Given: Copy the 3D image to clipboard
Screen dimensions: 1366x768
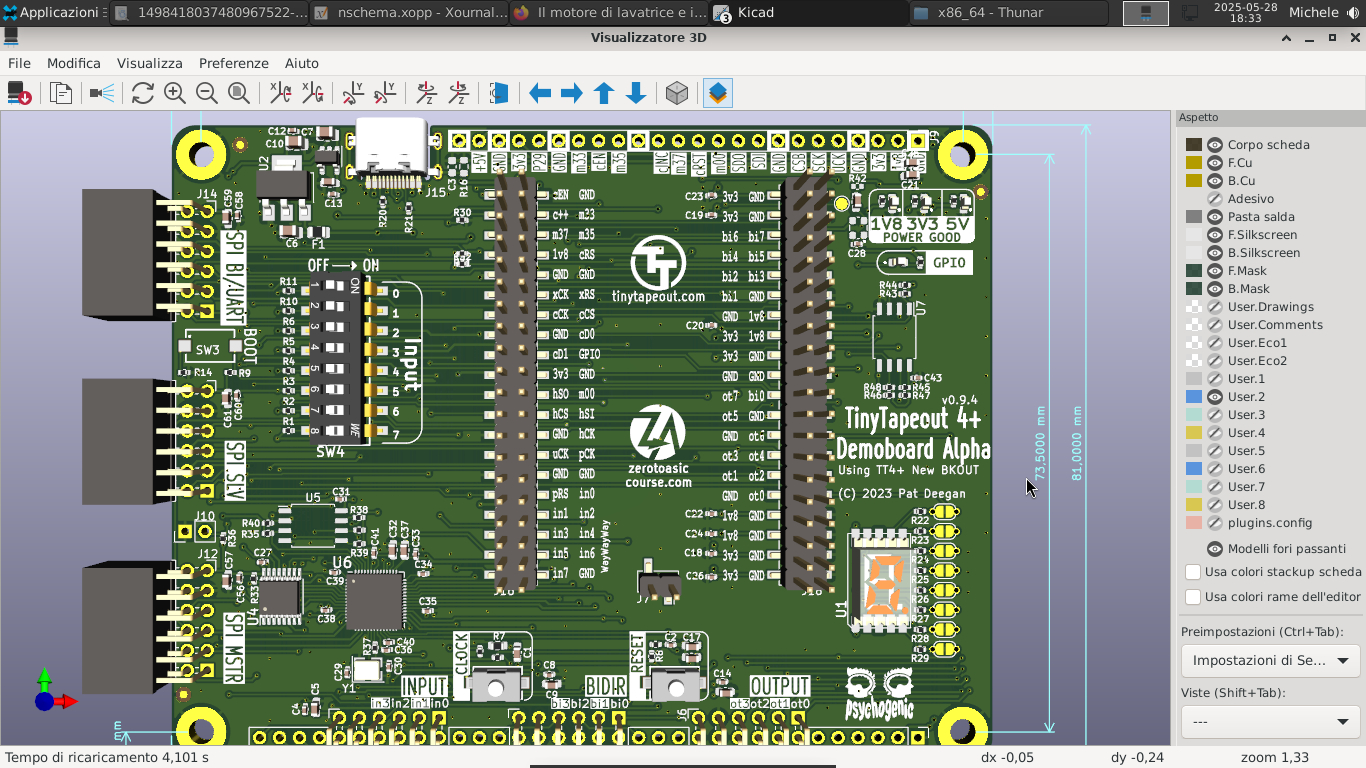Looking at the screenshot, I should (x=61, y=93).
